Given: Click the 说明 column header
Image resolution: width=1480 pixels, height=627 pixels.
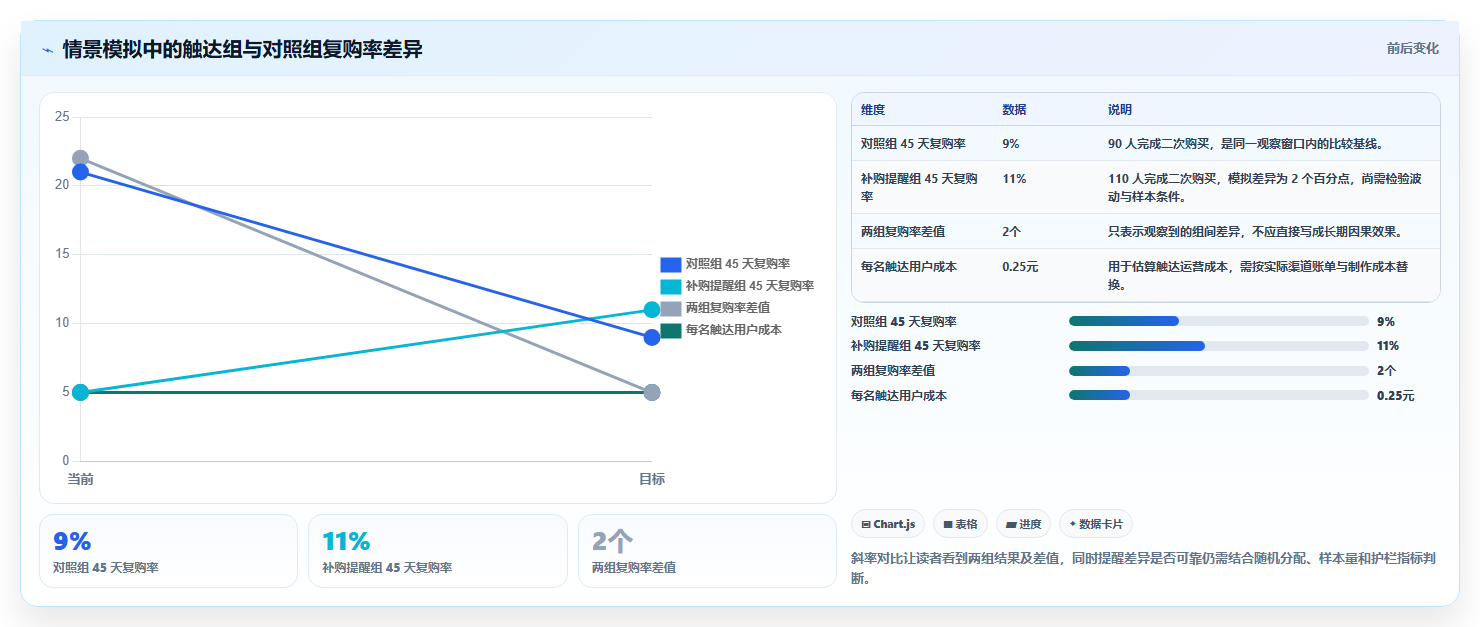Looking at the screenshot, I should (x=1120, y=109).
